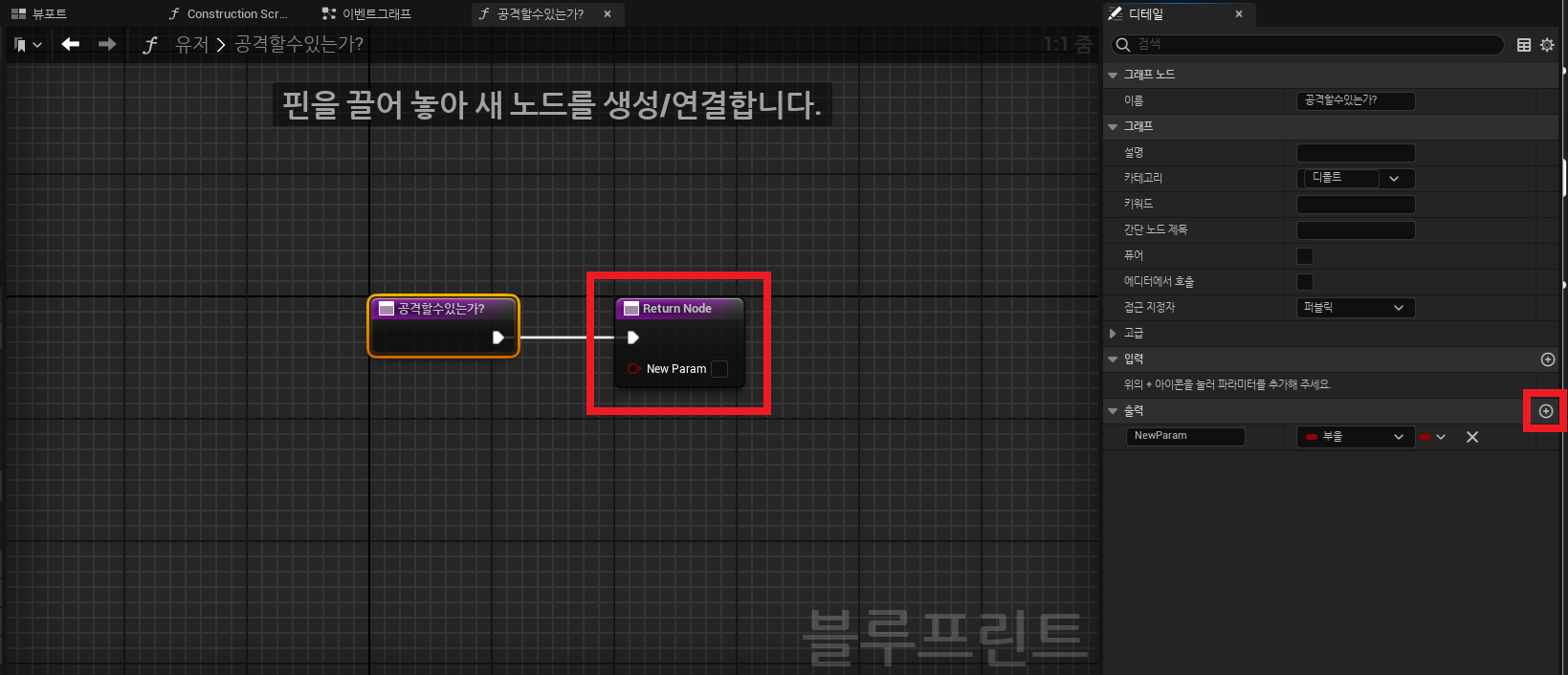Open container type dropdown next to 부울

click(1433, 437)
